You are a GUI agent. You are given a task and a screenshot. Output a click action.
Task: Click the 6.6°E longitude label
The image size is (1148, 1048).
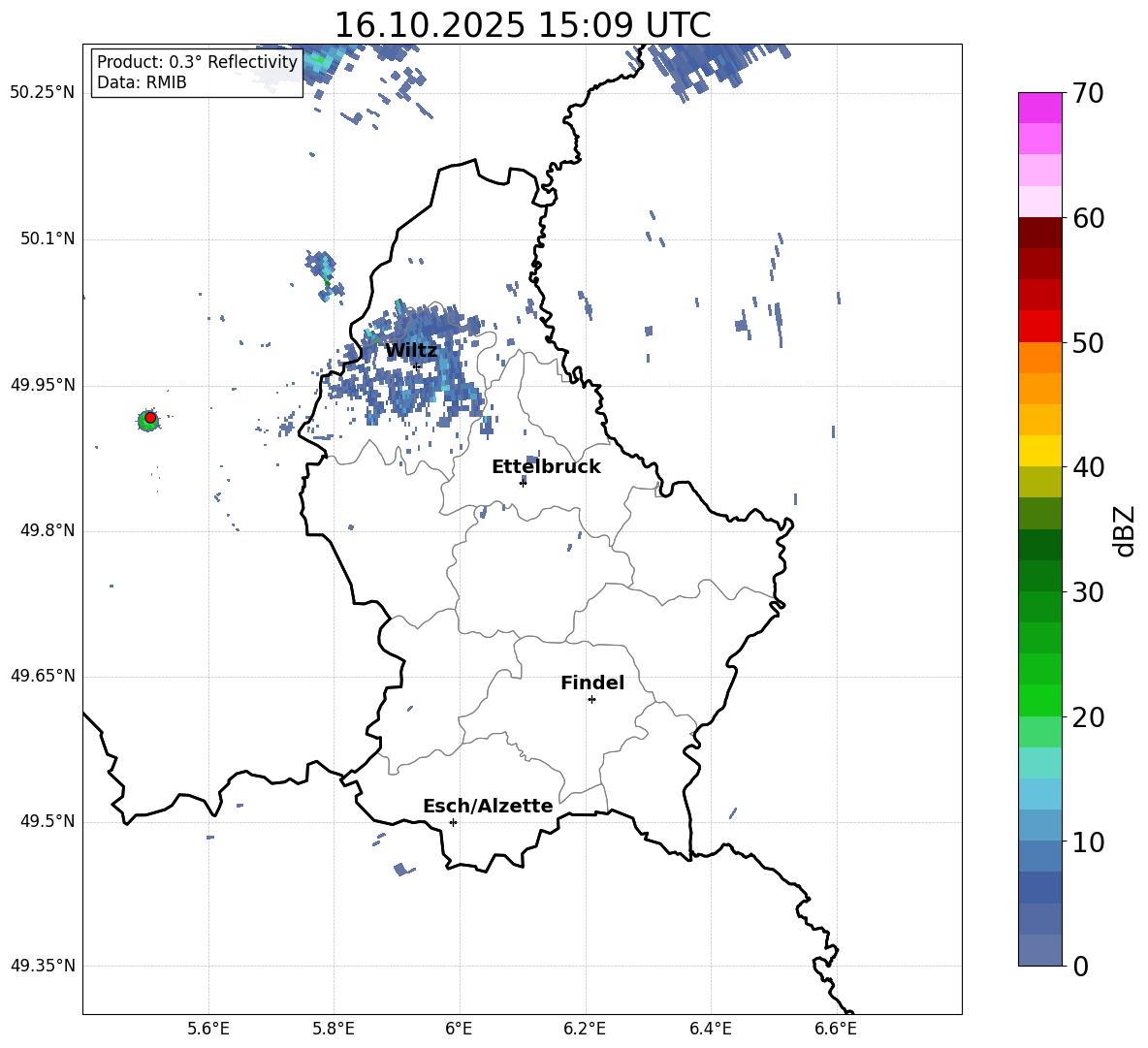point(836,1029)
